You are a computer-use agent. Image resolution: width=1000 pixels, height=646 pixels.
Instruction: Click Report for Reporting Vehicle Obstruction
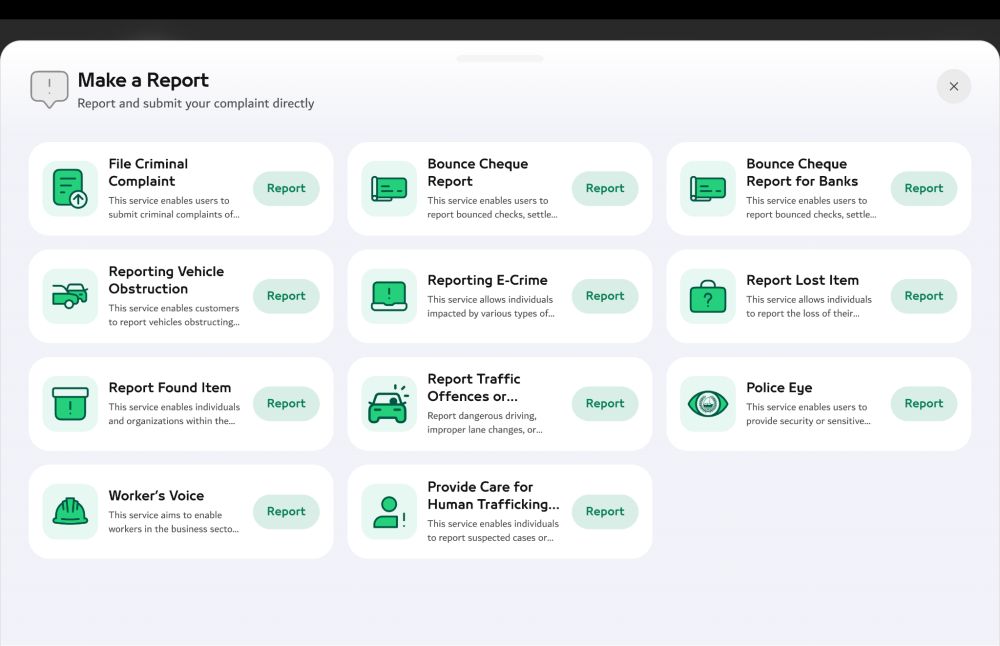click(x=286, y=296)
